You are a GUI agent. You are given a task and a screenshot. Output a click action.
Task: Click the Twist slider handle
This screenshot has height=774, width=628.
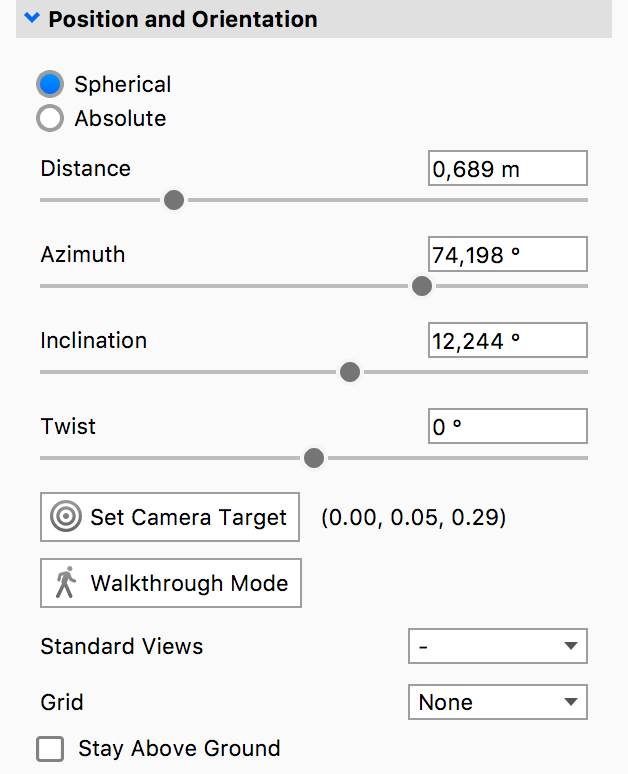pos(314,458)
